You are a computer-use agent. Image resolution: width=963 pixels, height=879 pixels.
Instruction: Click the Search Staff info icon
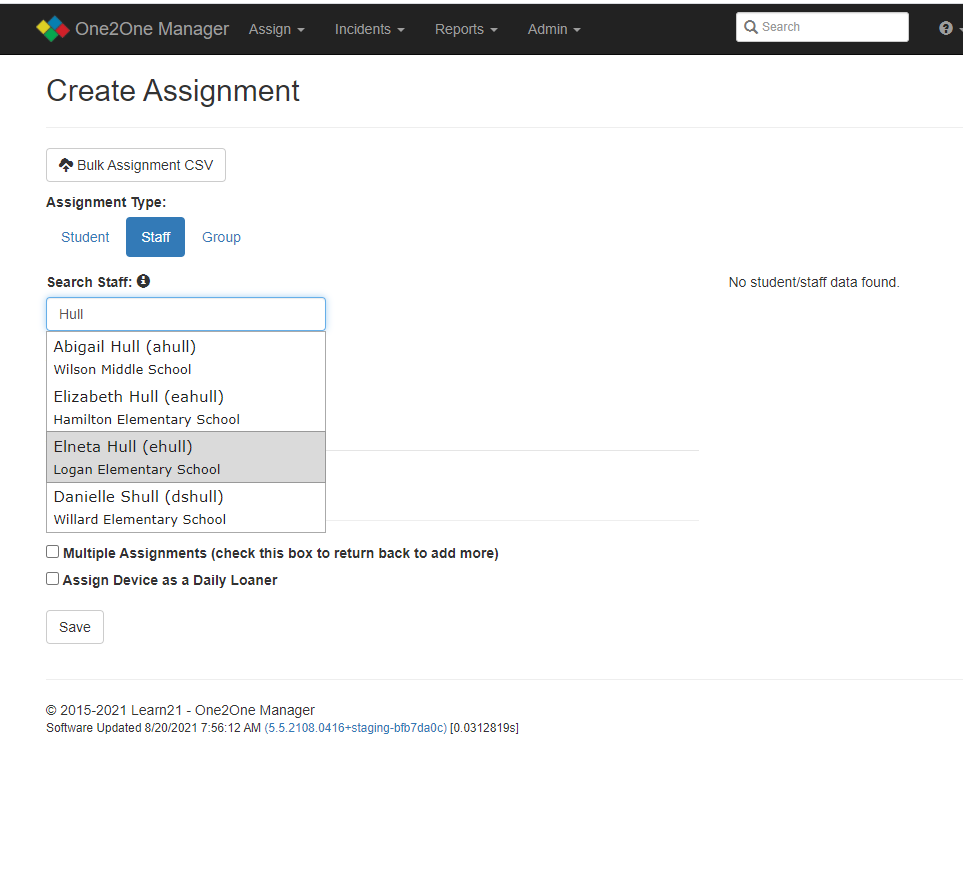pos(143,282)
